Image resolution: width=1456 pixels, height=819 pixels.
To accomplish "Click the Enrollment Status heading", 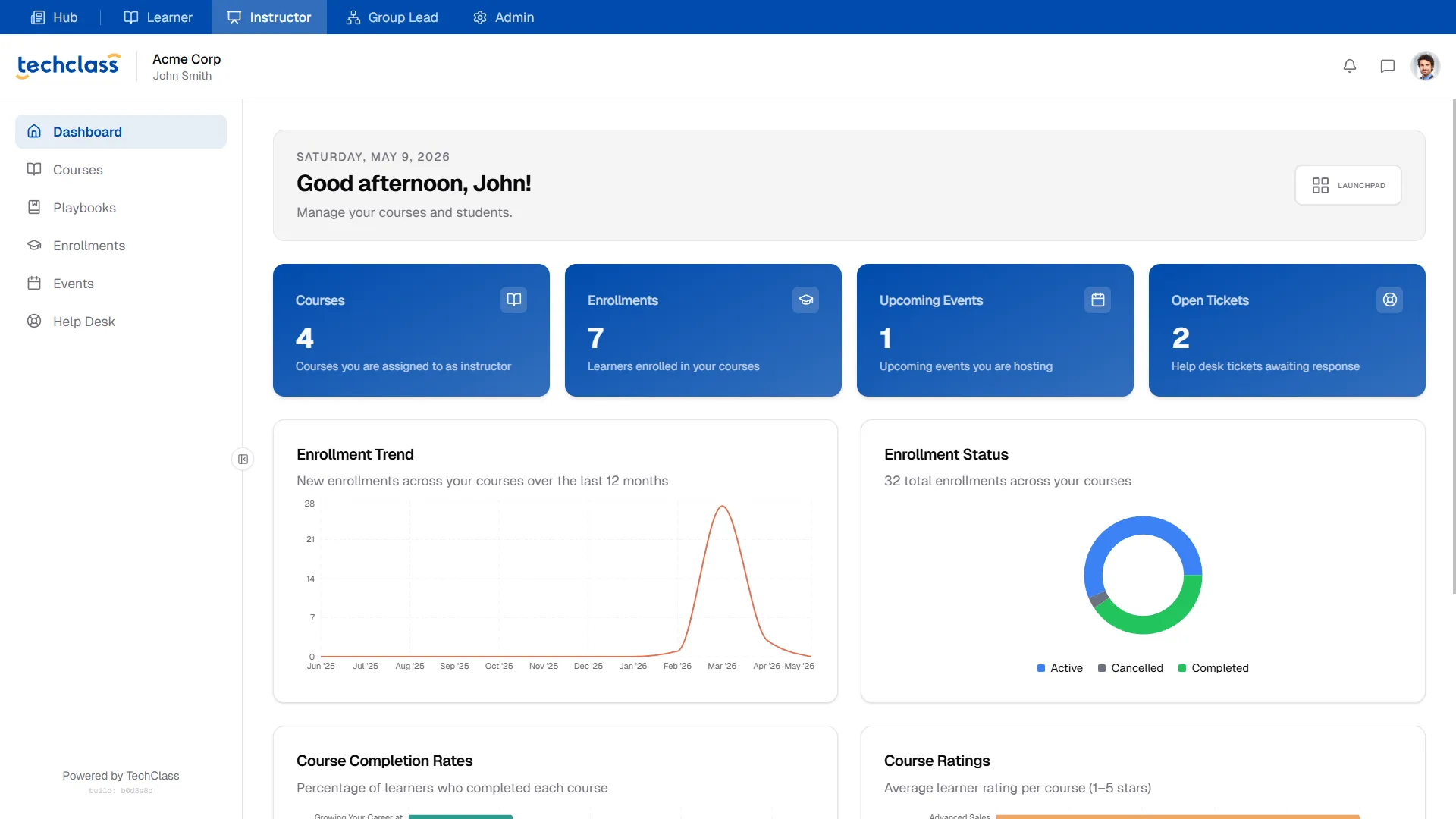I will 946,454.
